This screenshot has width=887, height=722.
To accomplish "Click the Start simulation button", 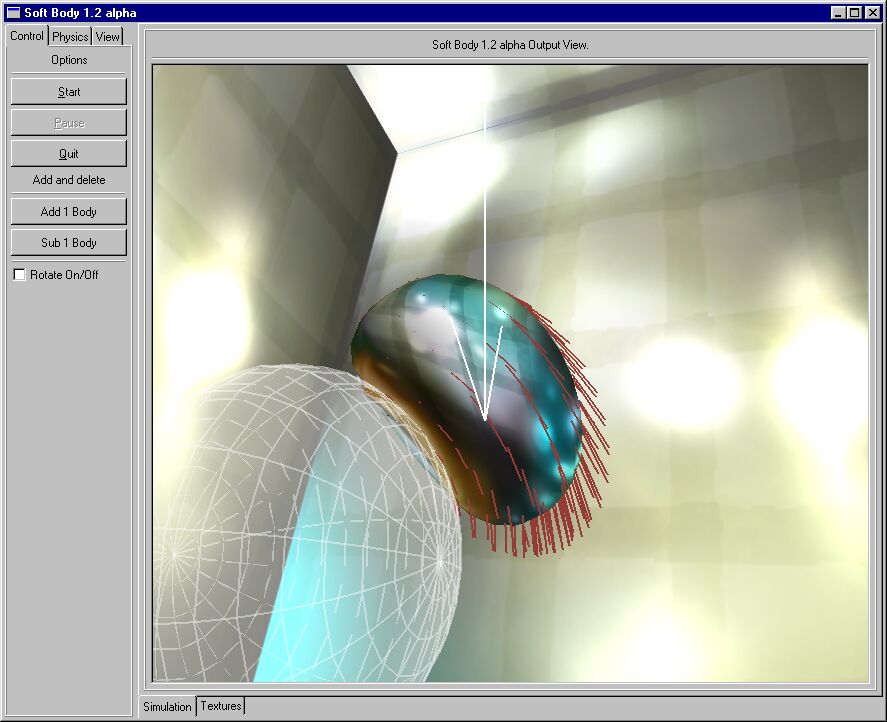I will point(69,92).
